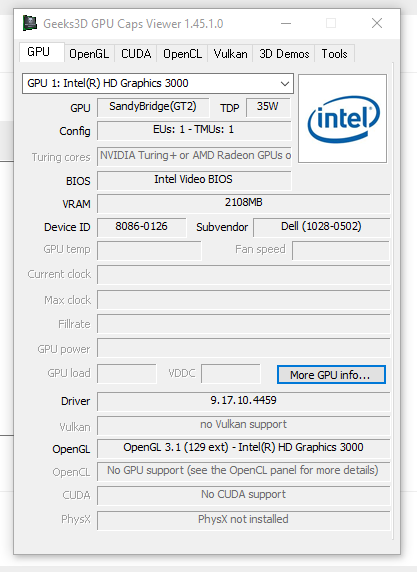This screenshot has width=417, height=572.
Task: Click the 'PhysX not installed' field
Action: point(243,520)
